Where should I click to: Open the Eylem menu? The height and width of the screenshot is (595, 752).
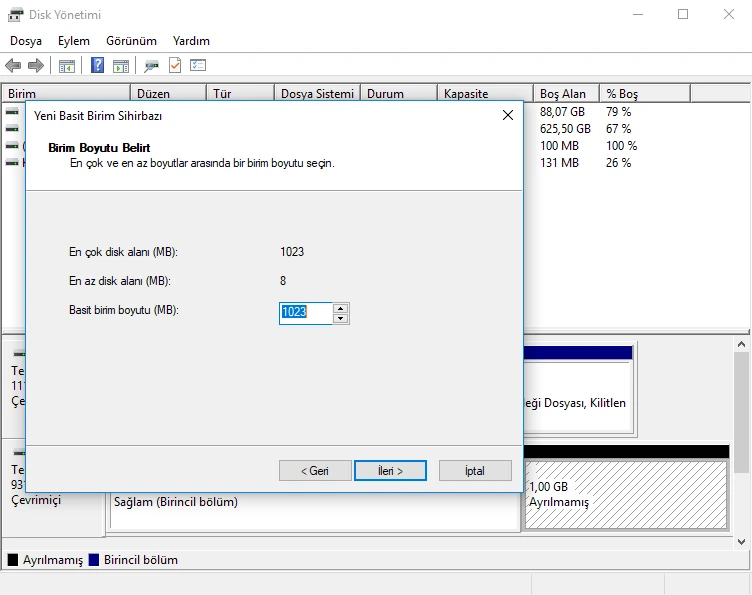(74, 41)
